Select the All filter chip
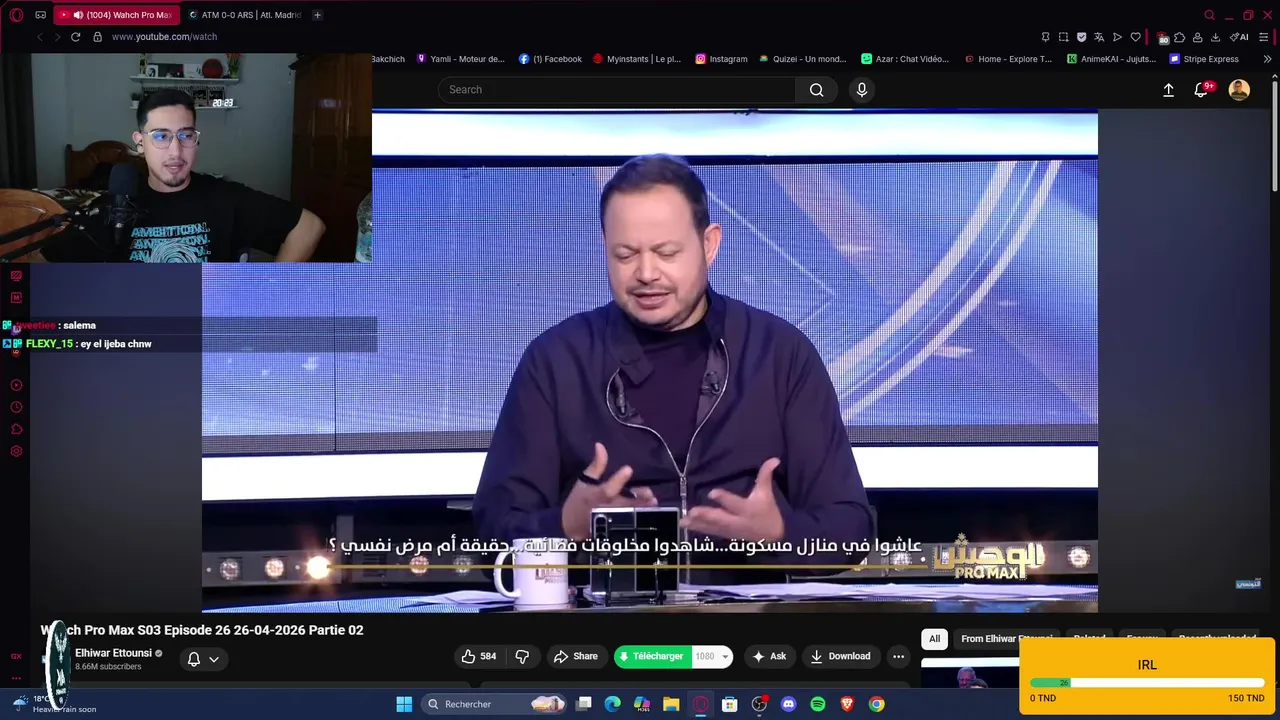1280x720 pixels. coord(934,639)
